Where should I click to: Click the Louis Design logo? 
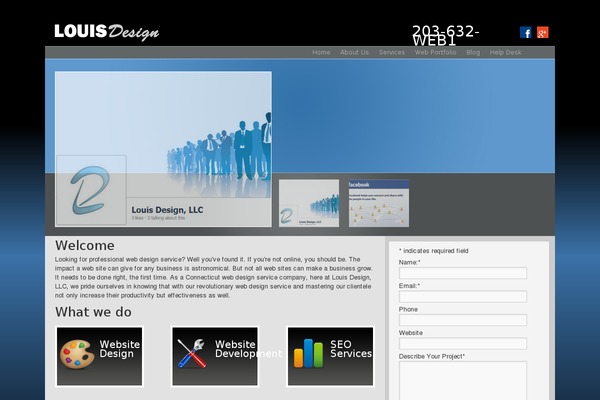[x=106, y=32]
